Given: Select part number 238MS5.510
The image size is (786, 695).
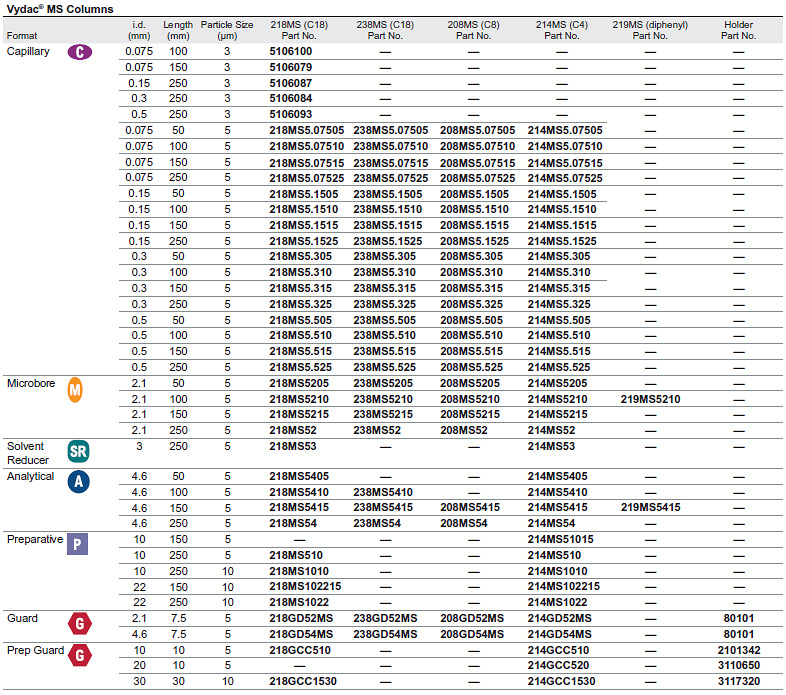Looking at the screenshot, I should pyautogui.click(x=384, y=335).
